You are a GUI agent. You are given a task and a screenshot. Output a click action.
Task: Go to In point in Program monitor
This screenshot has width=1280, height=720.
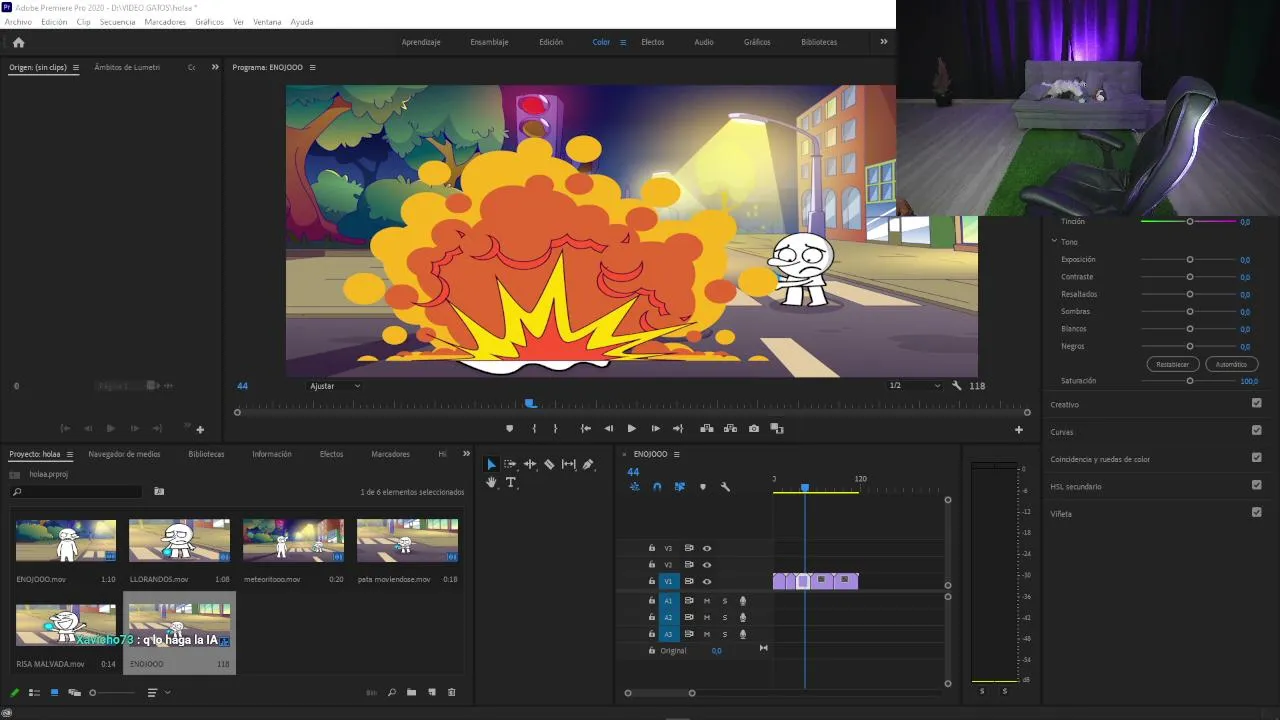click(x=586, y=429)
